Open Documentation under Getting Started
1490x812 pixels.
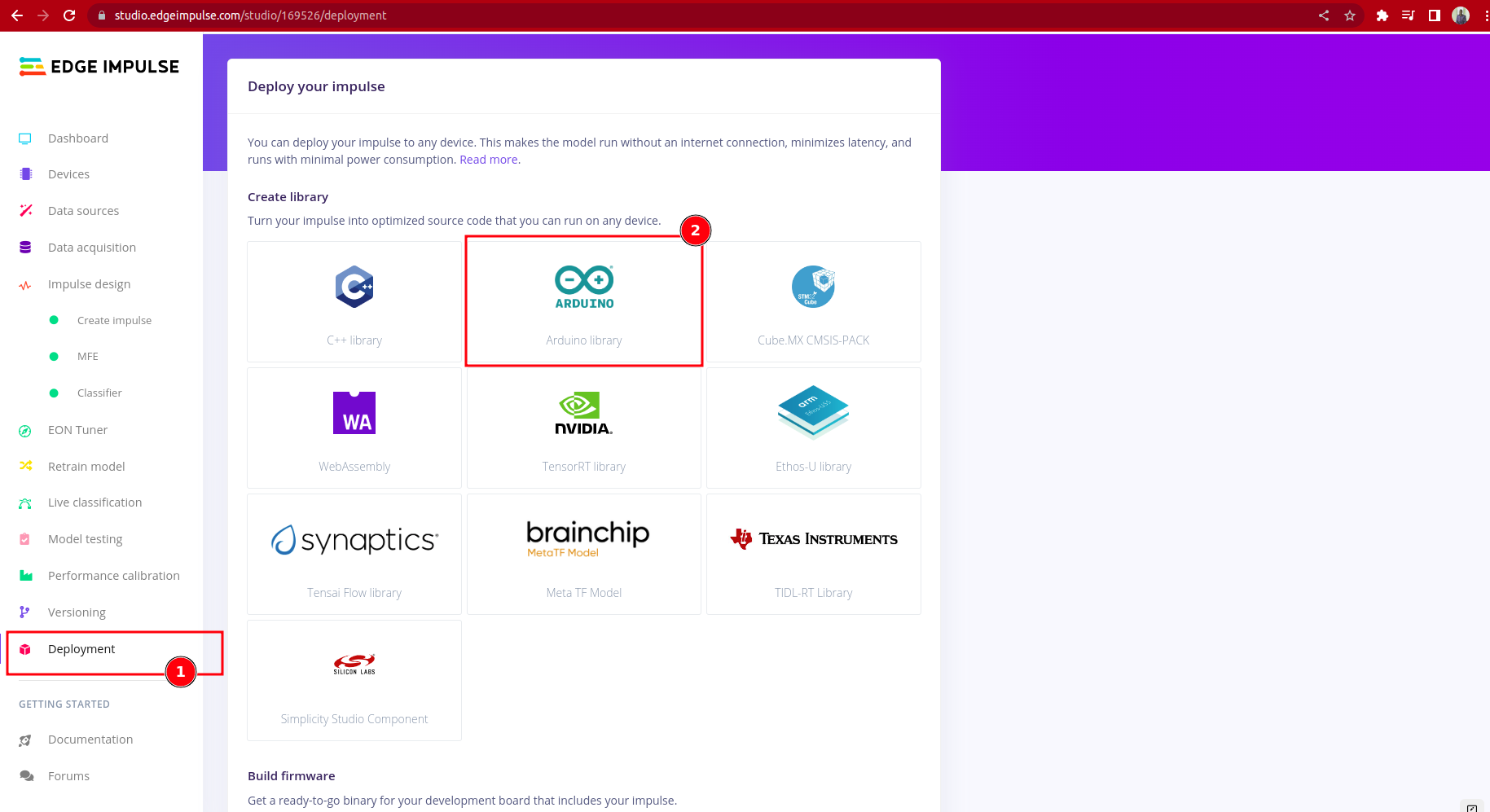90,740
